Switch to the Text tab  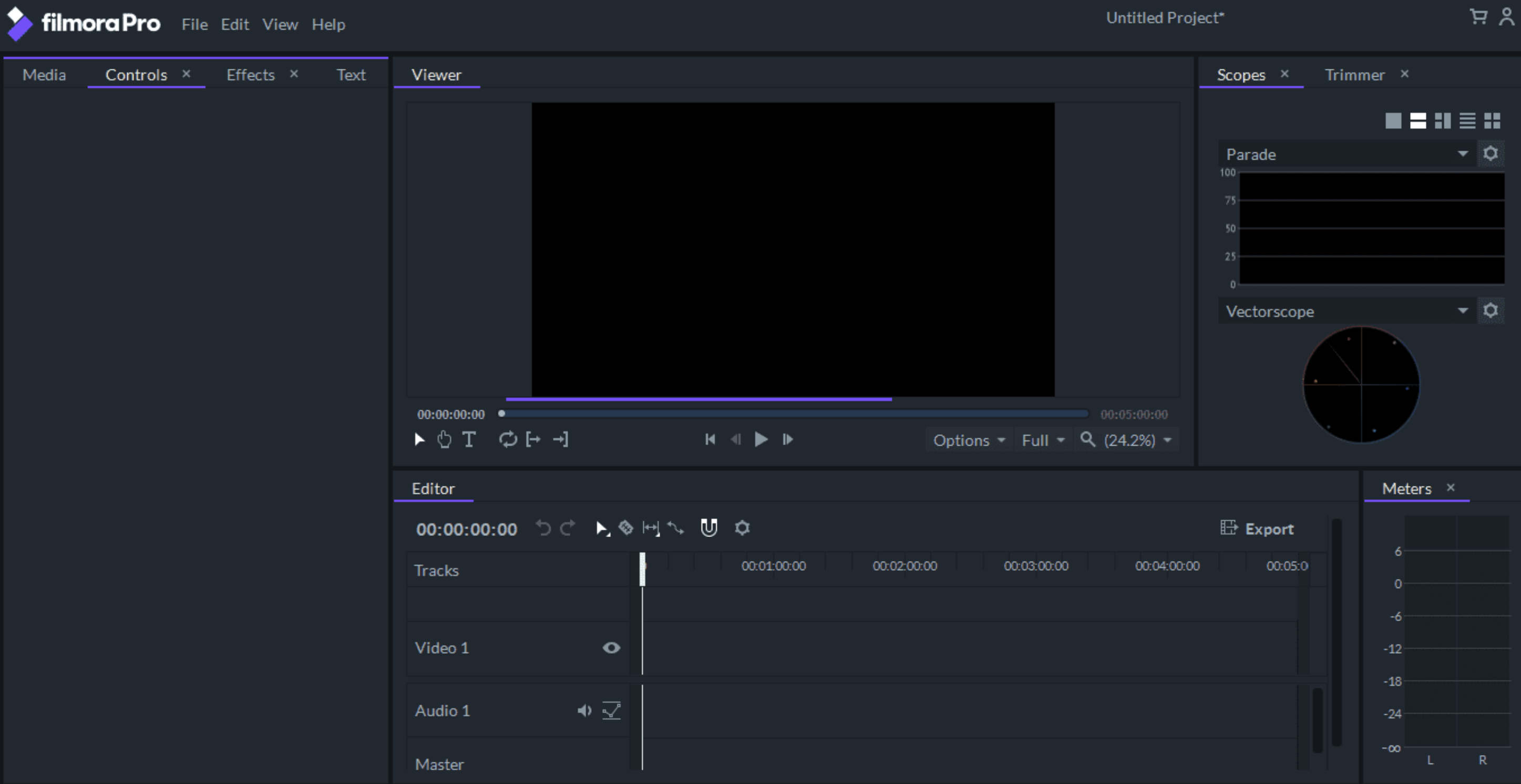(351, 75)
